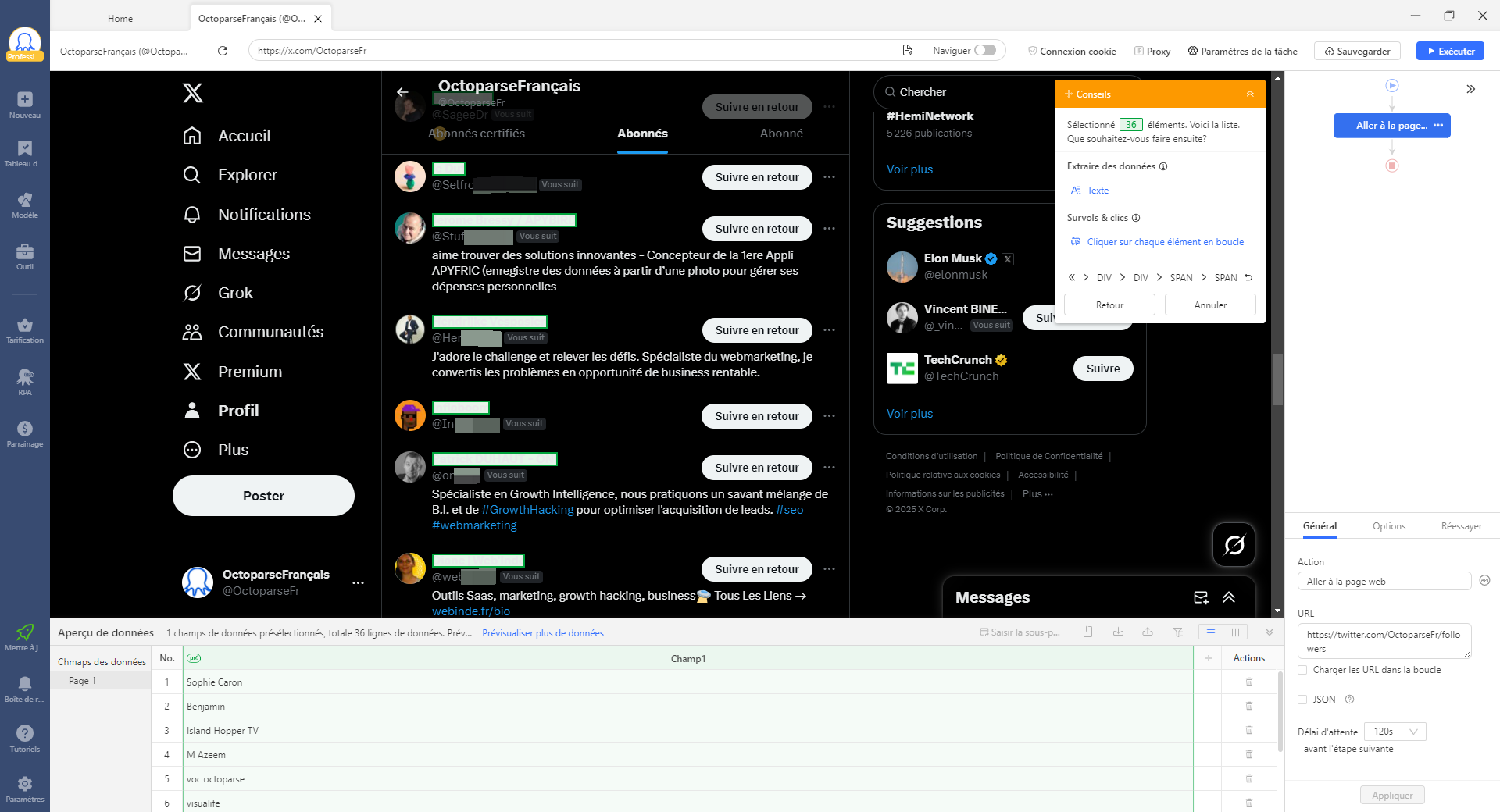Switch to the Options tab
This screenshot has height=812, width=1500.
(1389, 526)
